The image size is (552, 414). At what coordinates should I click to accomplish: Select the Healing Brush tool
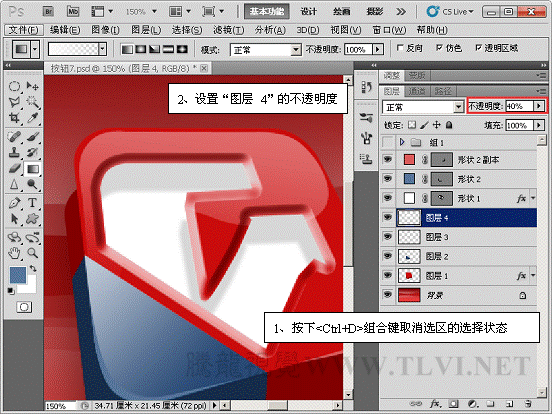click(14, 137)
